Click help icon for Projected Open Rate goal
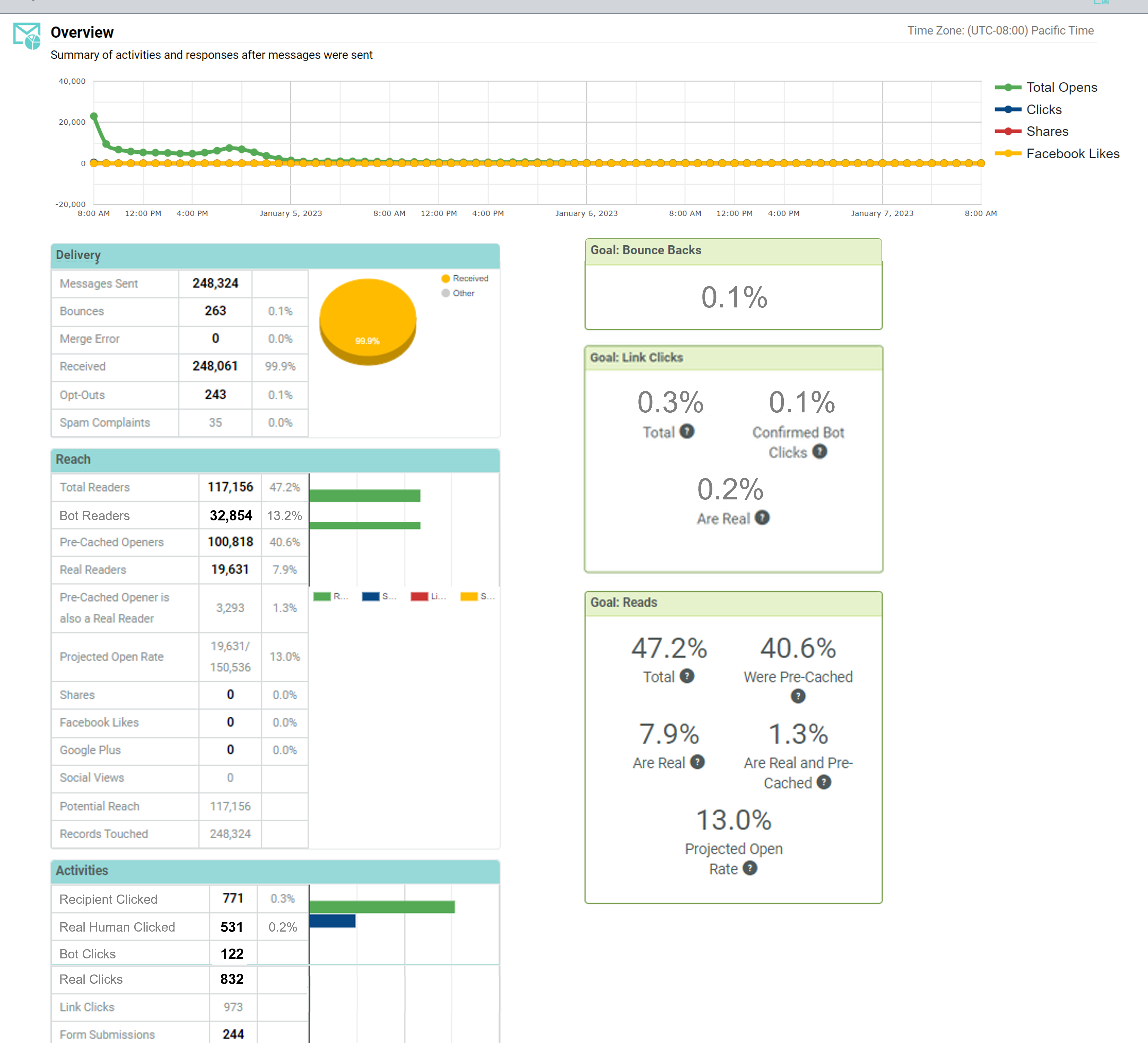 click(x=750, y=868)
